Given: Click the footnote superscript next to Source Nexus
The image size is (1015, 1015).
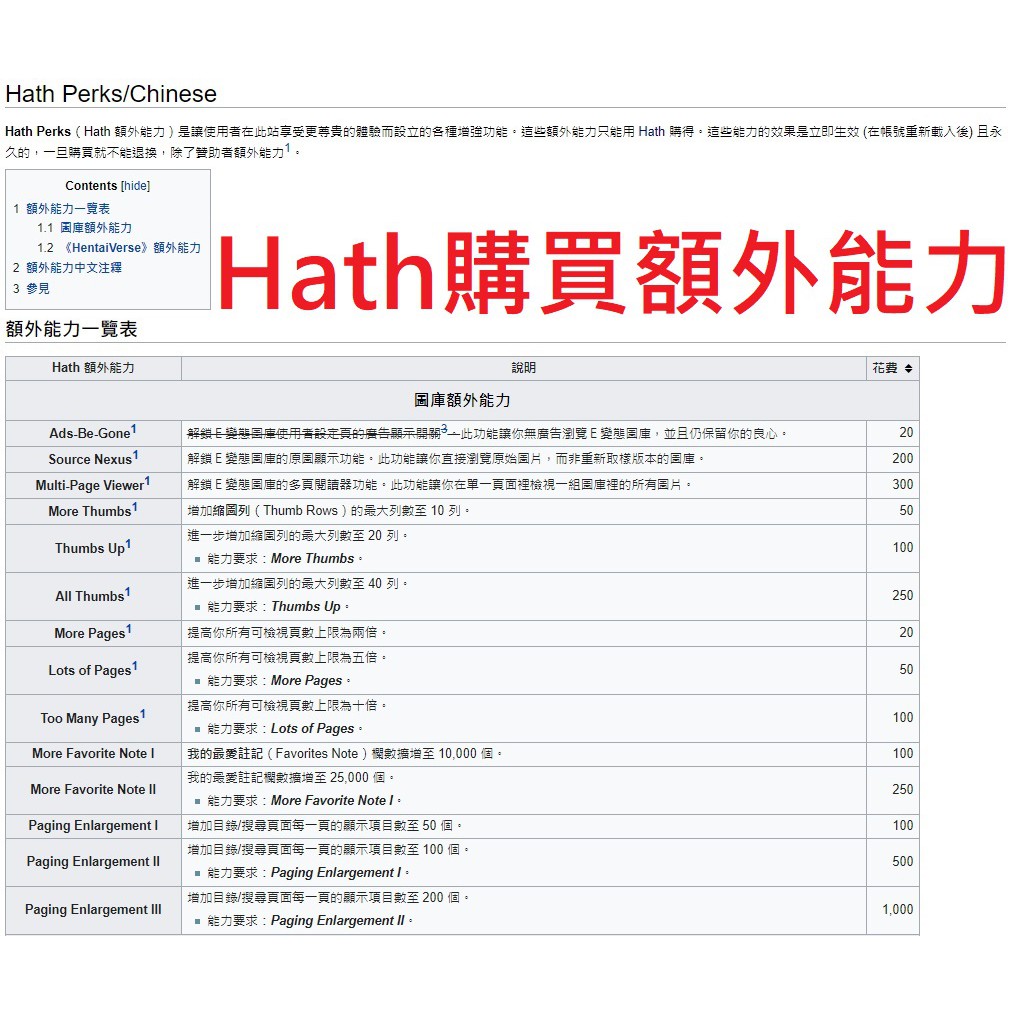Looking at the screenshot, I should tap(136, 455).
